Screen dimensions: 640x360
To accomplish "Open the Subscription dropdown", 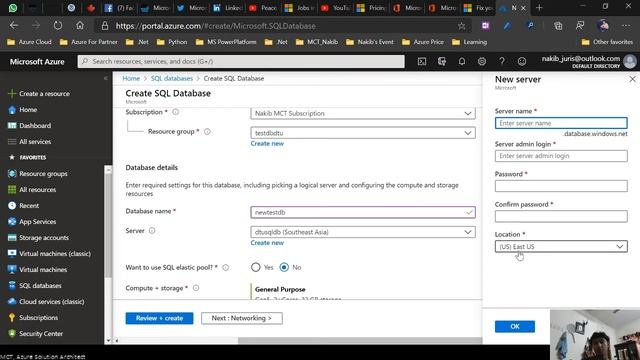I will [x=363, y=113].
